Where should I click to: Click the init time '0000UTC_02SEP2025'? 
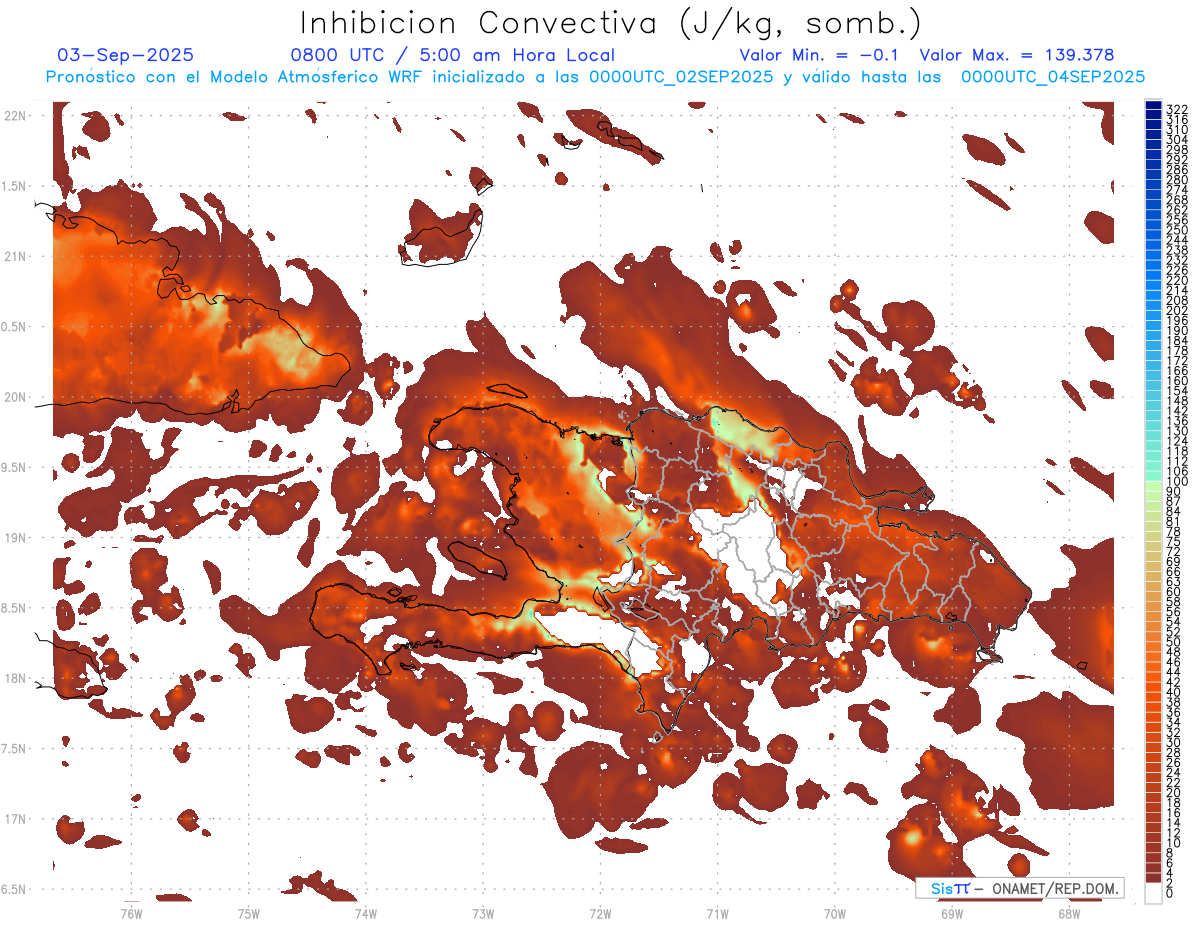pos(681,77)
